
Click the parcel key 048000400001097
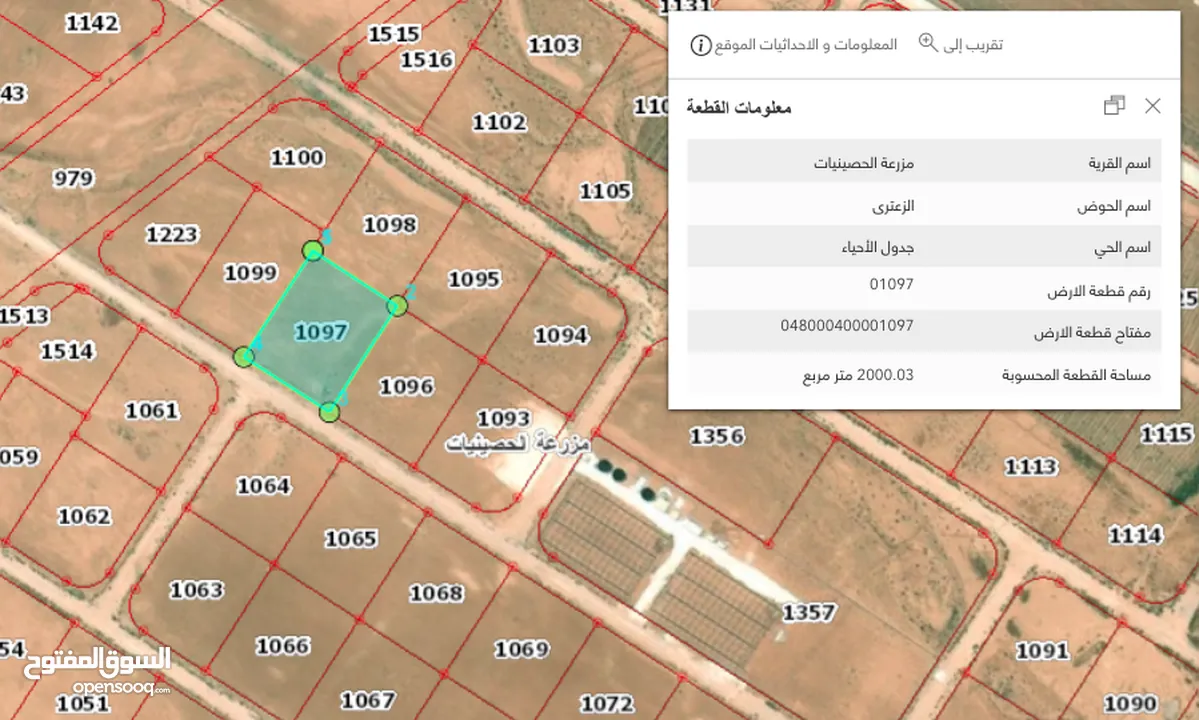(x=847, y=326)
